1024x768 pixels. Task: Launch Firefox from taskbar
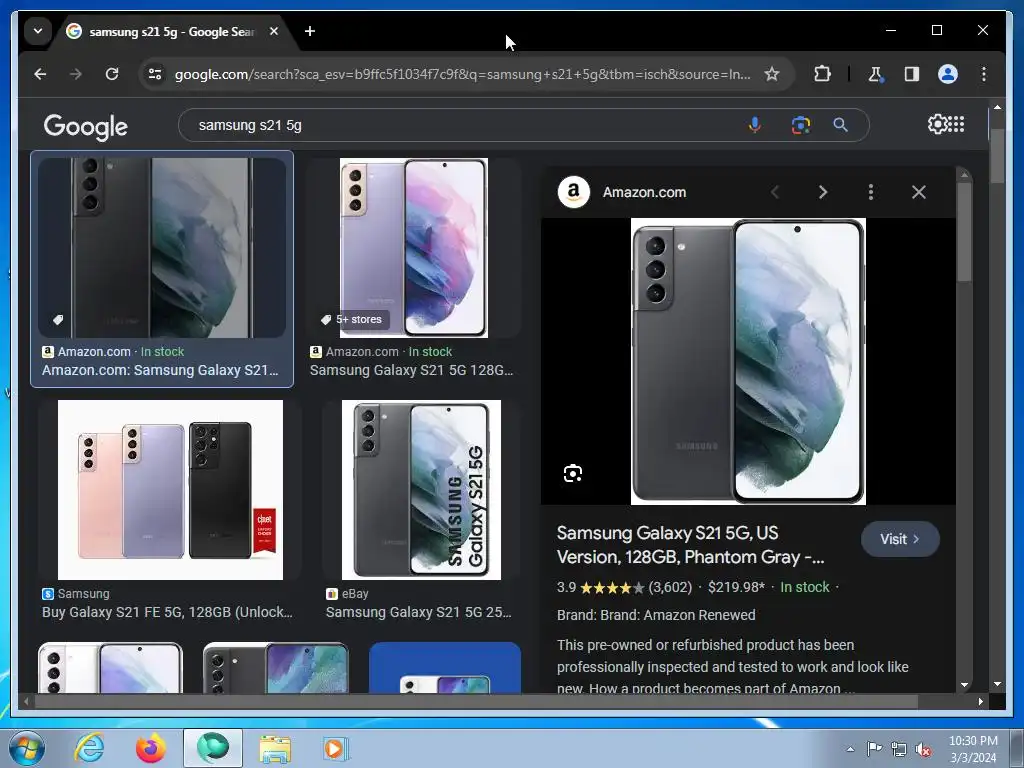[150, 748]
